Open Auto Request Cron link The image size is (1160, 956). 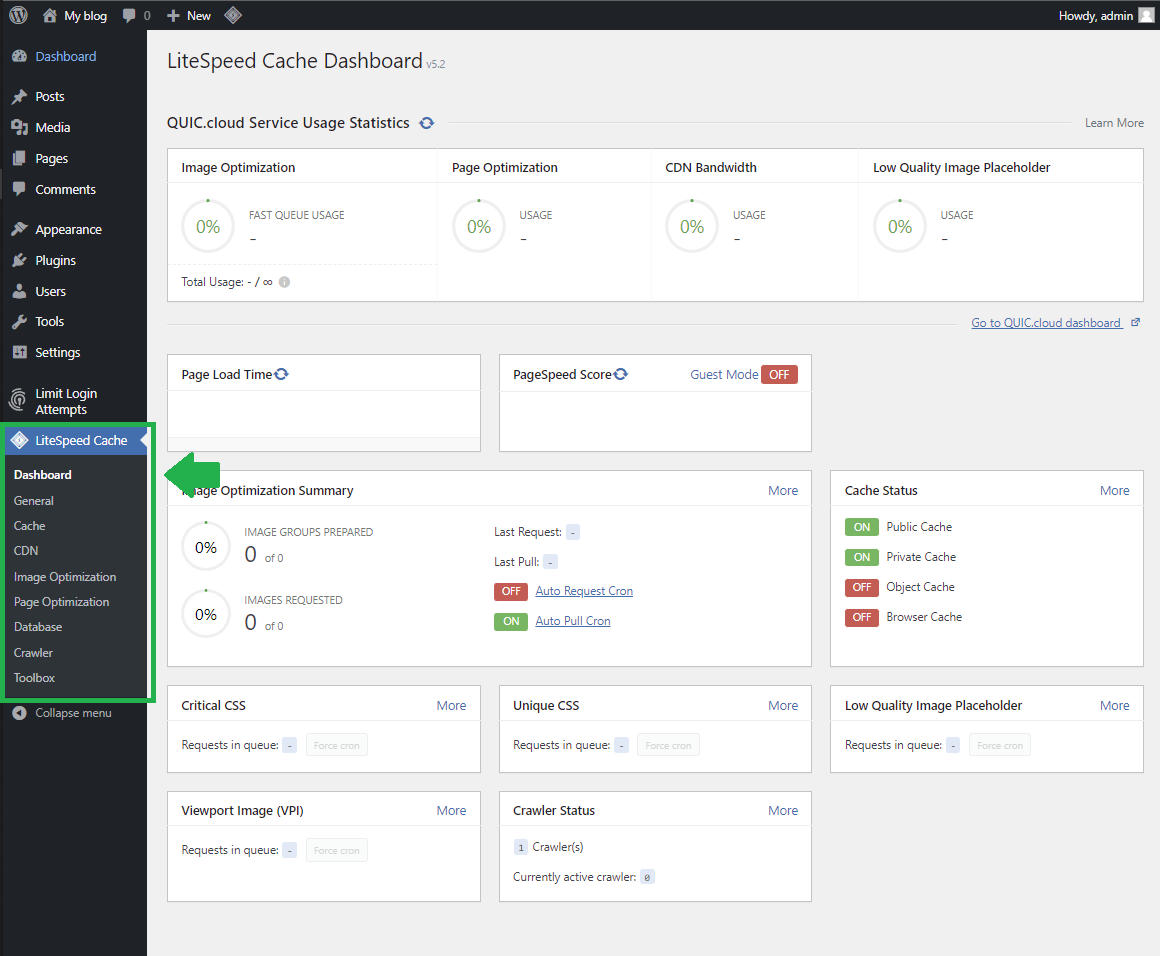click(x=584, y=591)
